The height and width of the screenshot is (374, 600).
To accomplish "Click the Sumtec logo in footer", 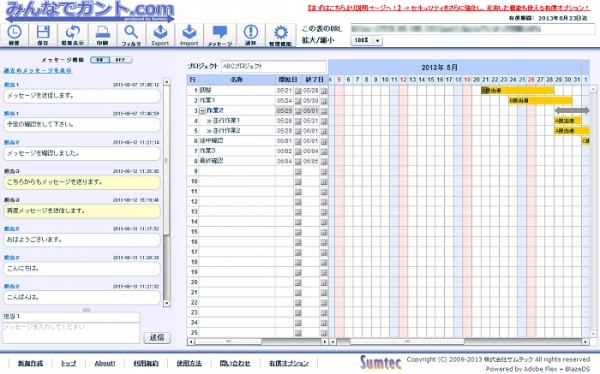I will click(381, 362).
